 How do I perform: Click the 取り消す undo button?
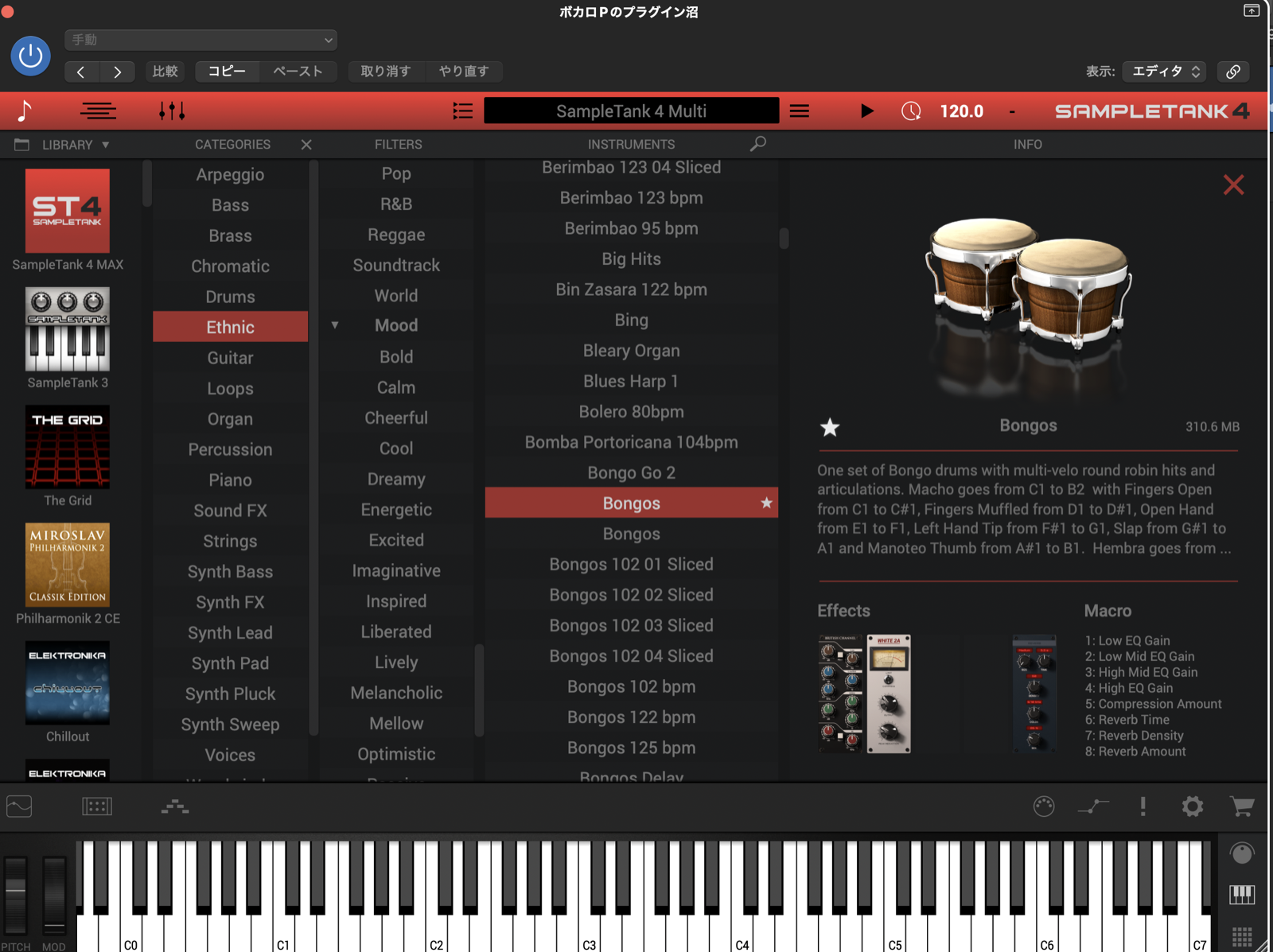click(x=386, y=72)
